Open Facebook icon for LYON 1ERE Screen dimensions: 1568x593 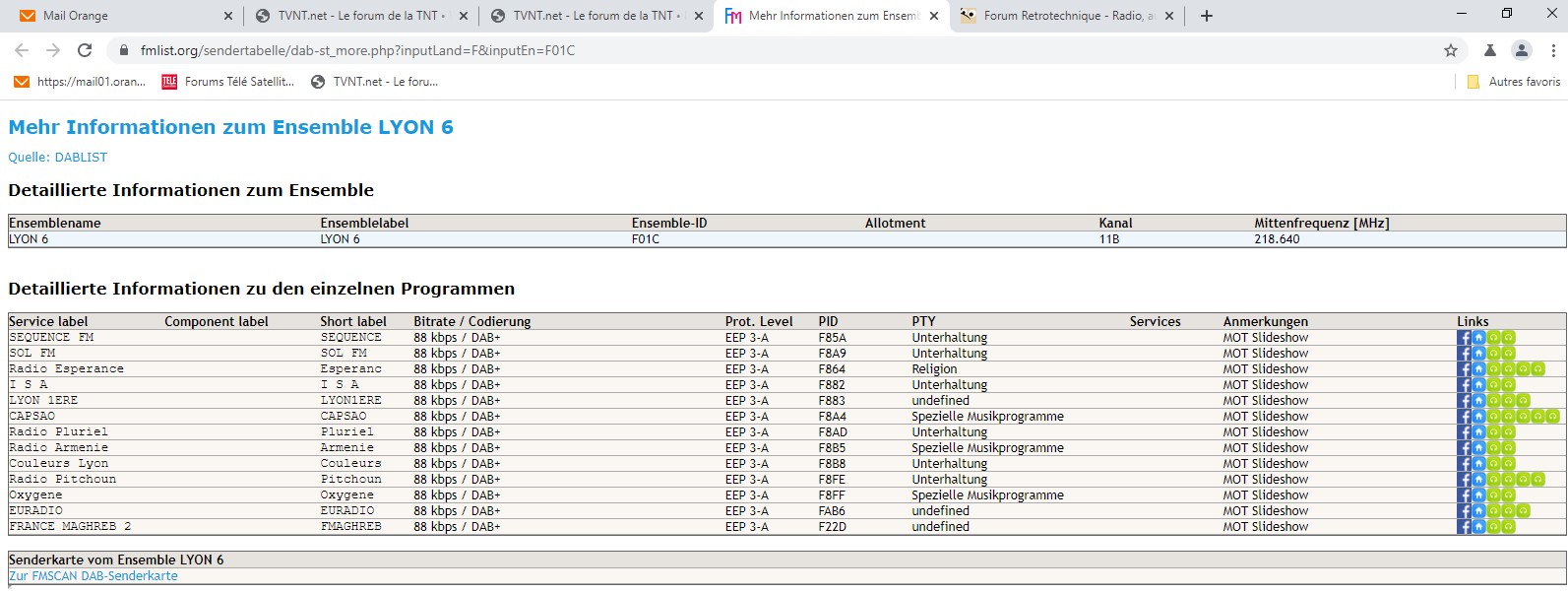(1464, 401)
